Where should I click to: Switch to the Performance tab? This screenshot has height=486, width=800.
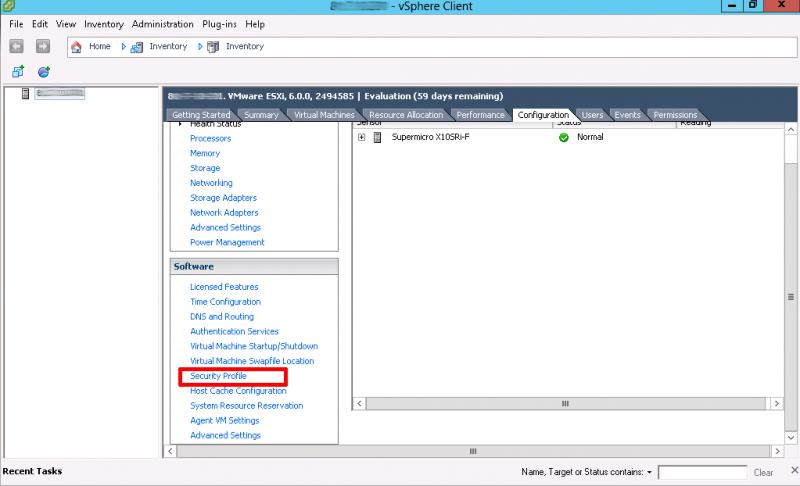(480, 115)
